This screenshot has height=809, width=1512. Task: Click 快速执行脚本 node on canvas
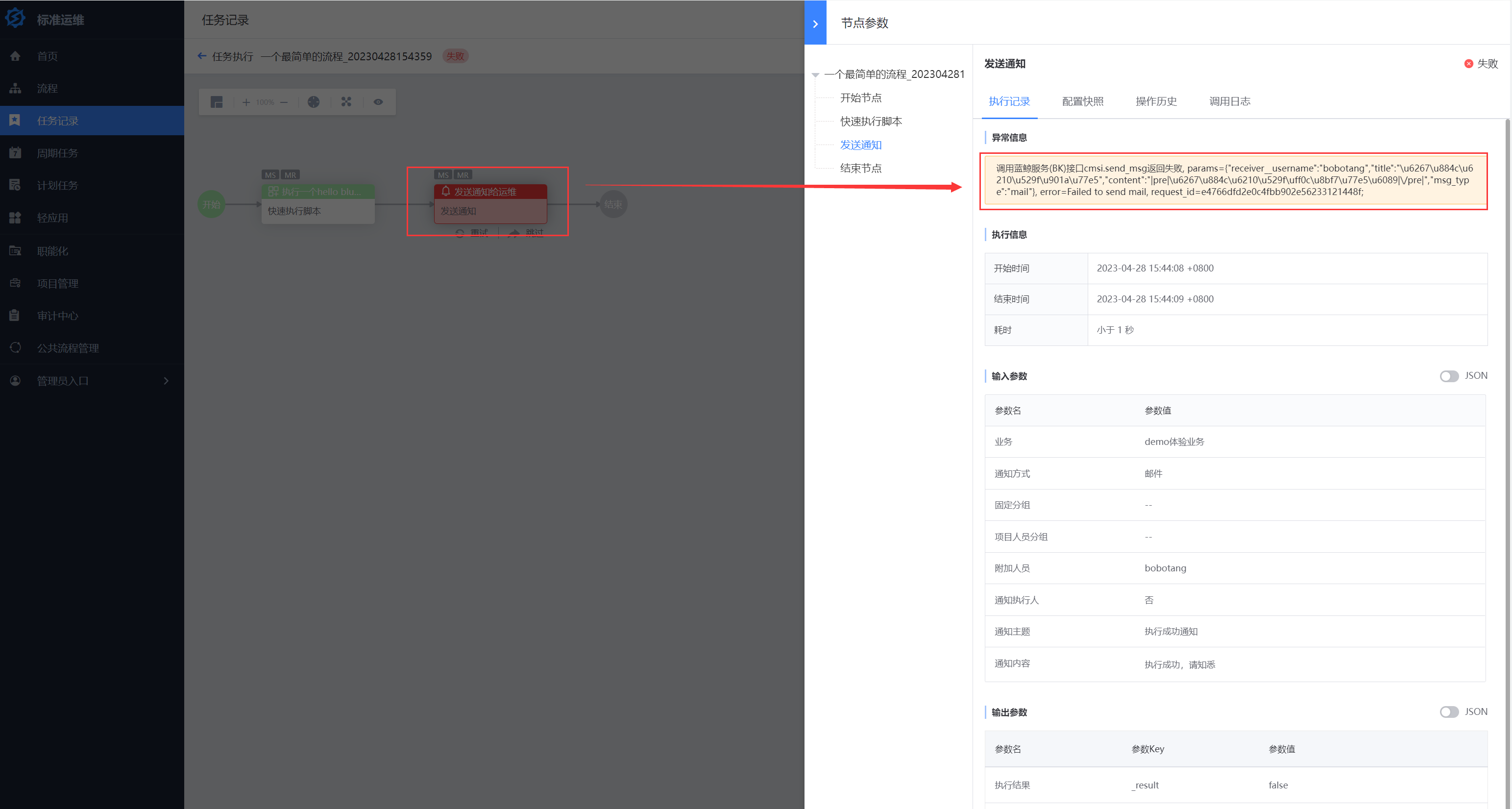[x=318, y=204]
